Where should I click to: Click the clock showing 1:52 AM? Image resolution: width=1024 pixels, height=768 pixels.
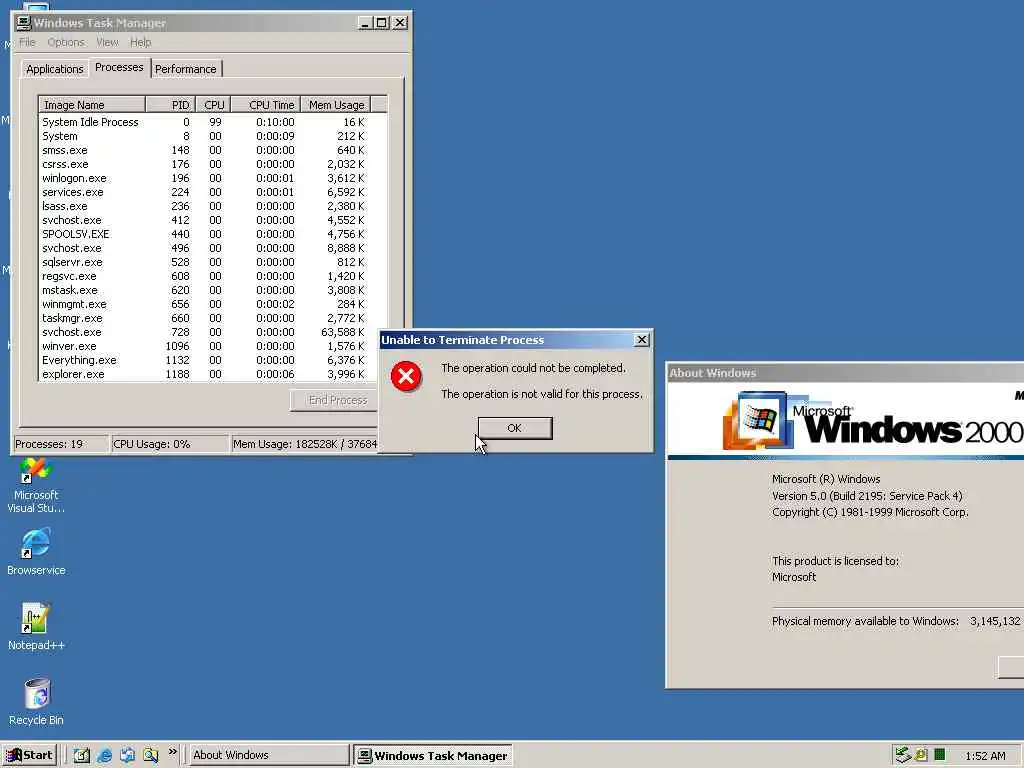[985, 756]
